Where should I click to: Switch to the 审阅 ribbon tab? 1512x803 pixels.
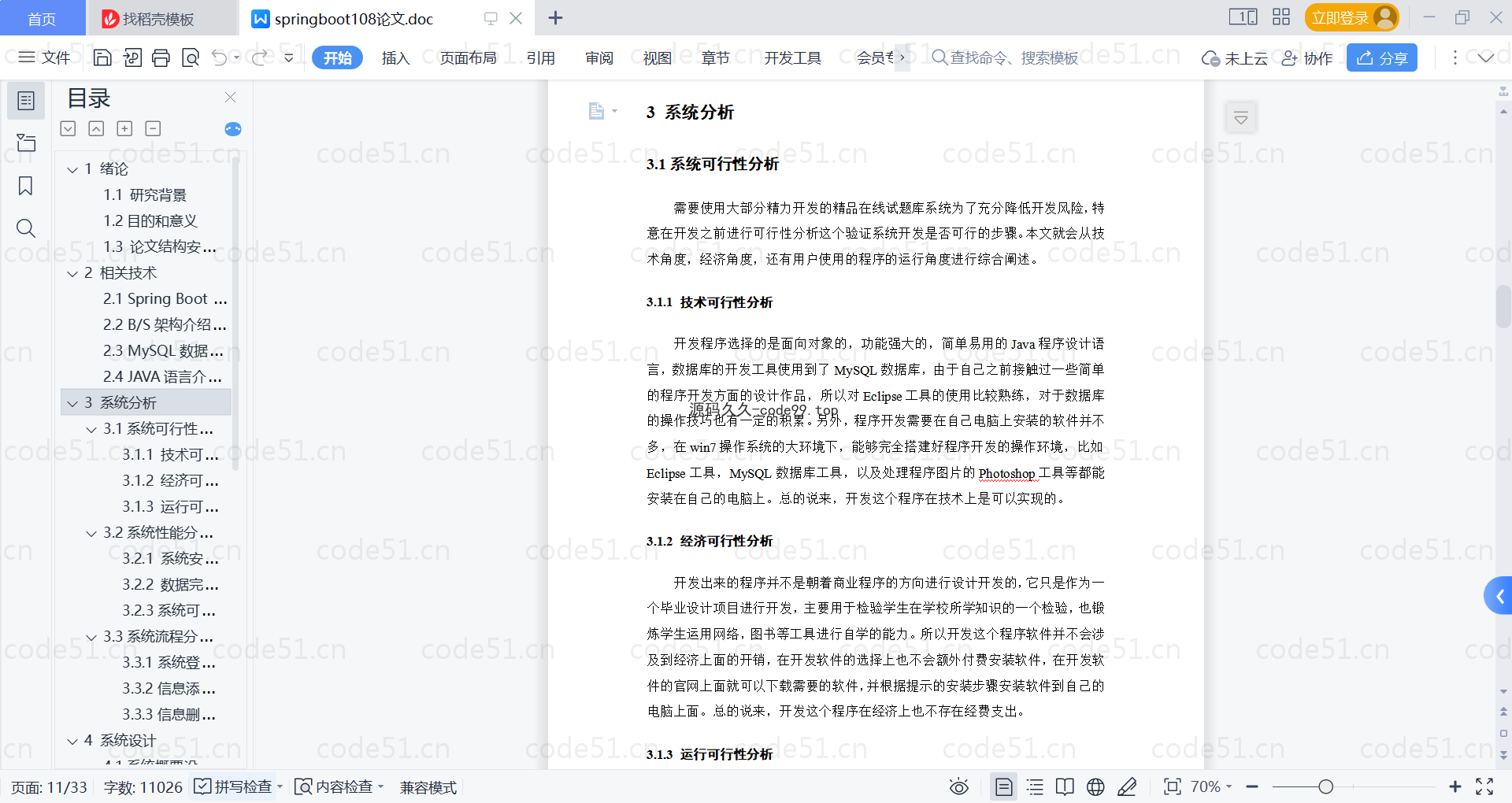coord(599,57)
